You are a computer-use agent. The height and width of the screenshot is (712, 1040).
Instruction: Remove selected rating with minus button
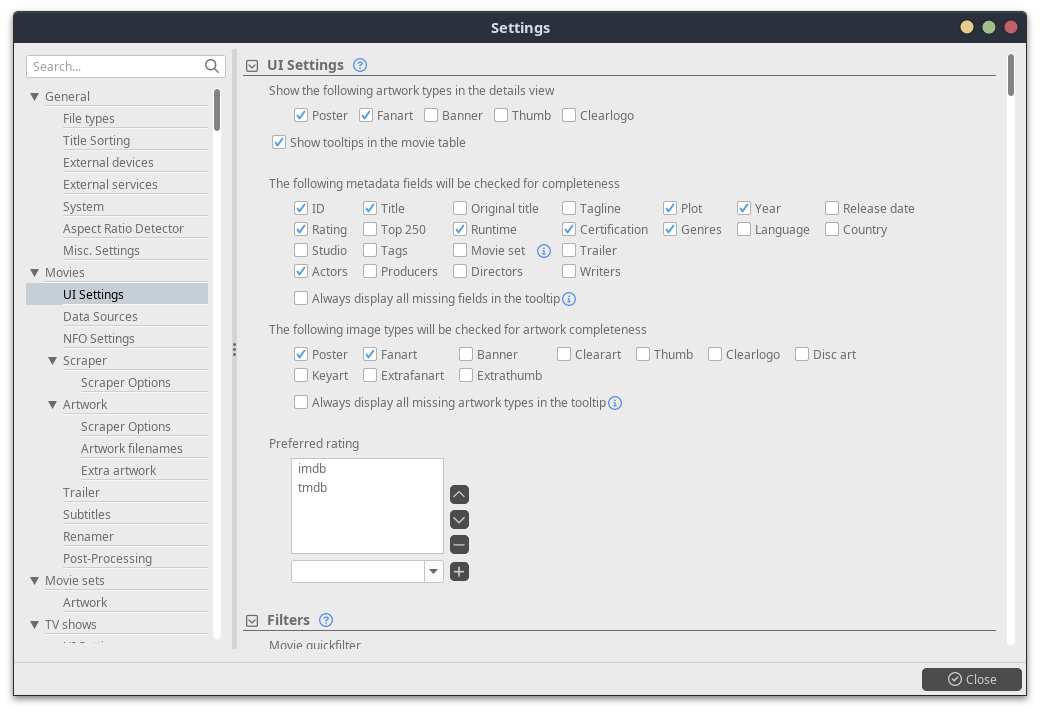tap(459, 545)
